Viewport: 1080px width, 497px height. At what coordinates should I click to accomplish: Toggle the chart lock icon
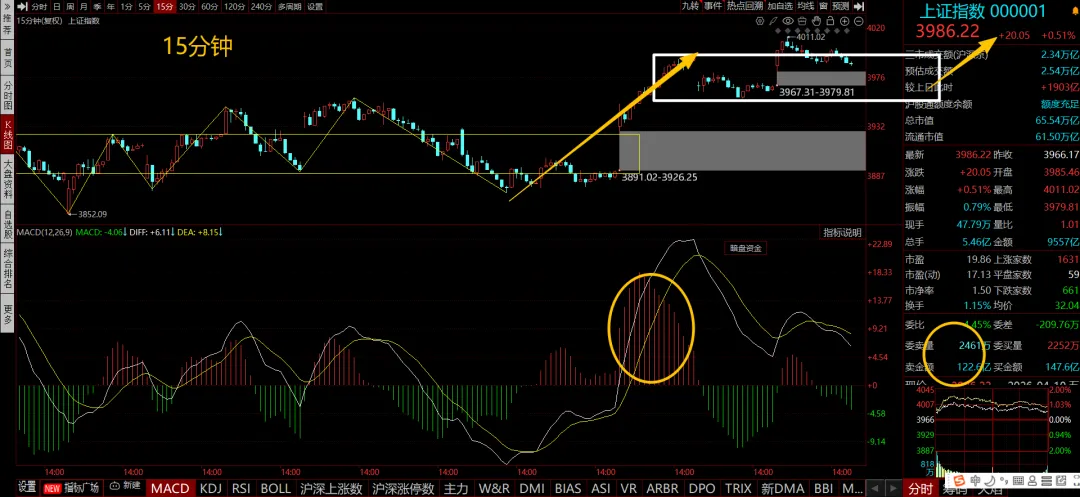tap(830, 21)
